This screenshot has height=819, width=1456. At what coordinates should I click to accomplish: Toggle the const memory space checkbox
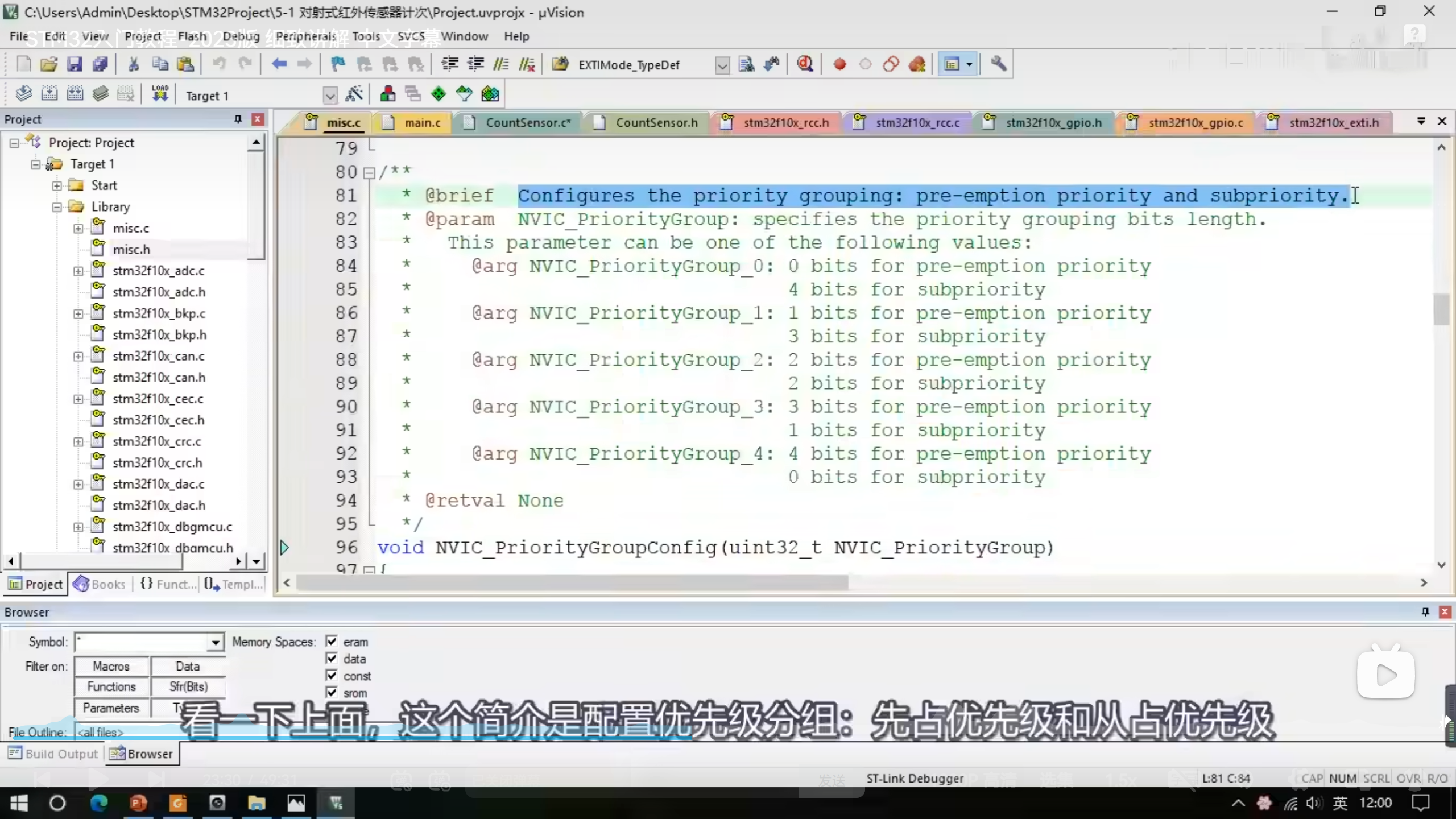(332, 676)
